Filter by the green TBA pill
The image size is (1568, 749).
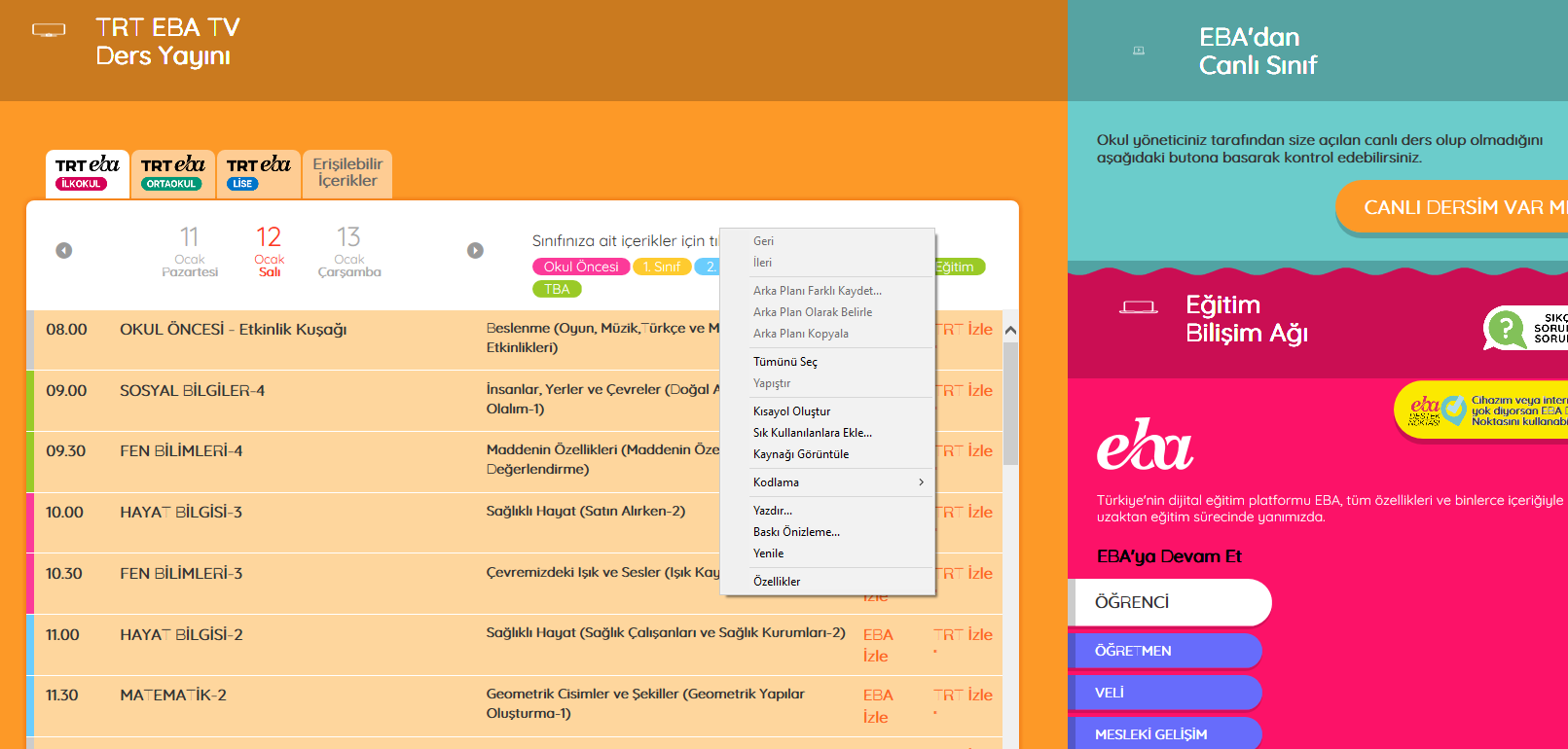click(x=557, y=289)
